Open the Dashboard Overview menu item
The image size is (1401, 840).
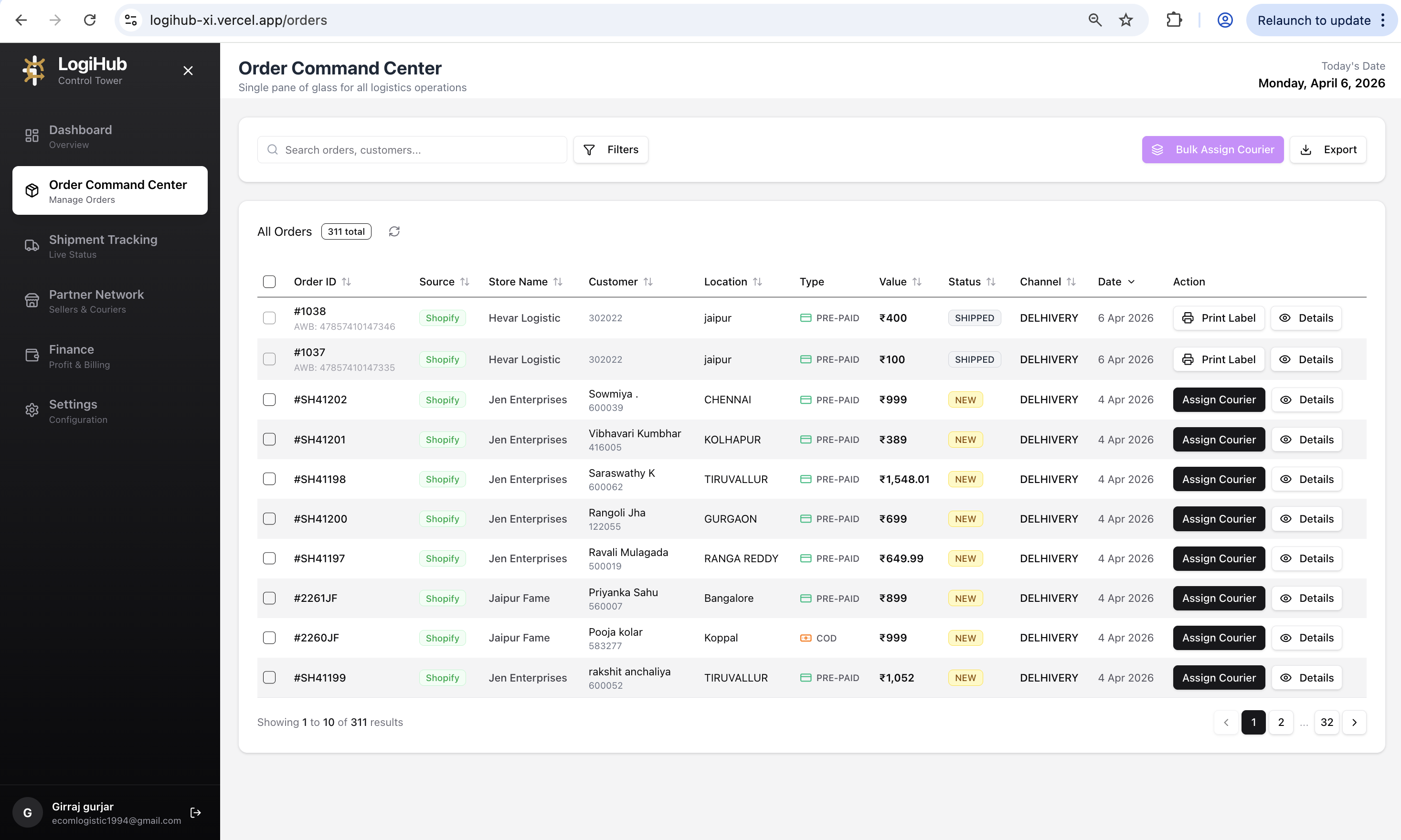click(x=110, y=136)
